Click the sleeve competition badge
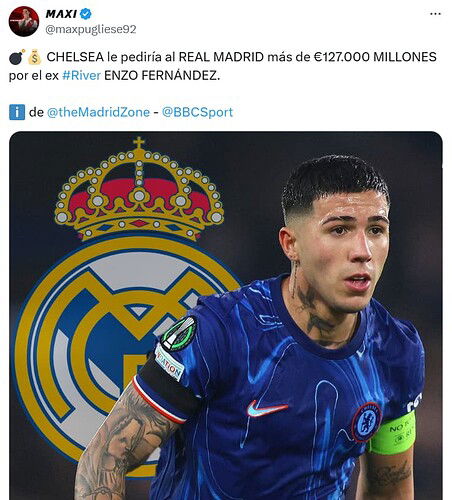This screenshot has width=452, height=500. pos(179,334)
